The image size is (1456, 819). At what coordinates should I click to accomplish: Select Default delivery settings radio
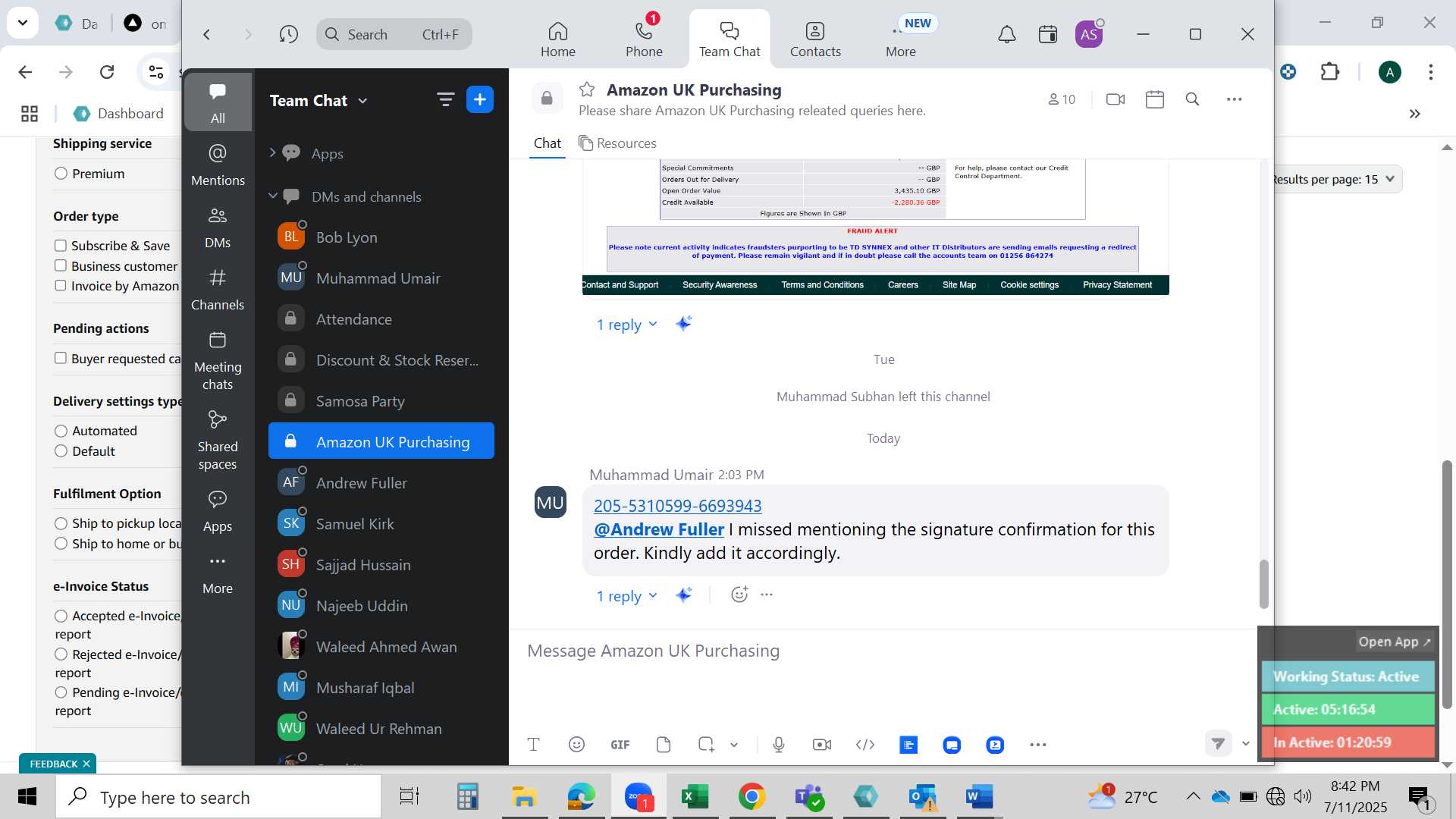[61, 451]
